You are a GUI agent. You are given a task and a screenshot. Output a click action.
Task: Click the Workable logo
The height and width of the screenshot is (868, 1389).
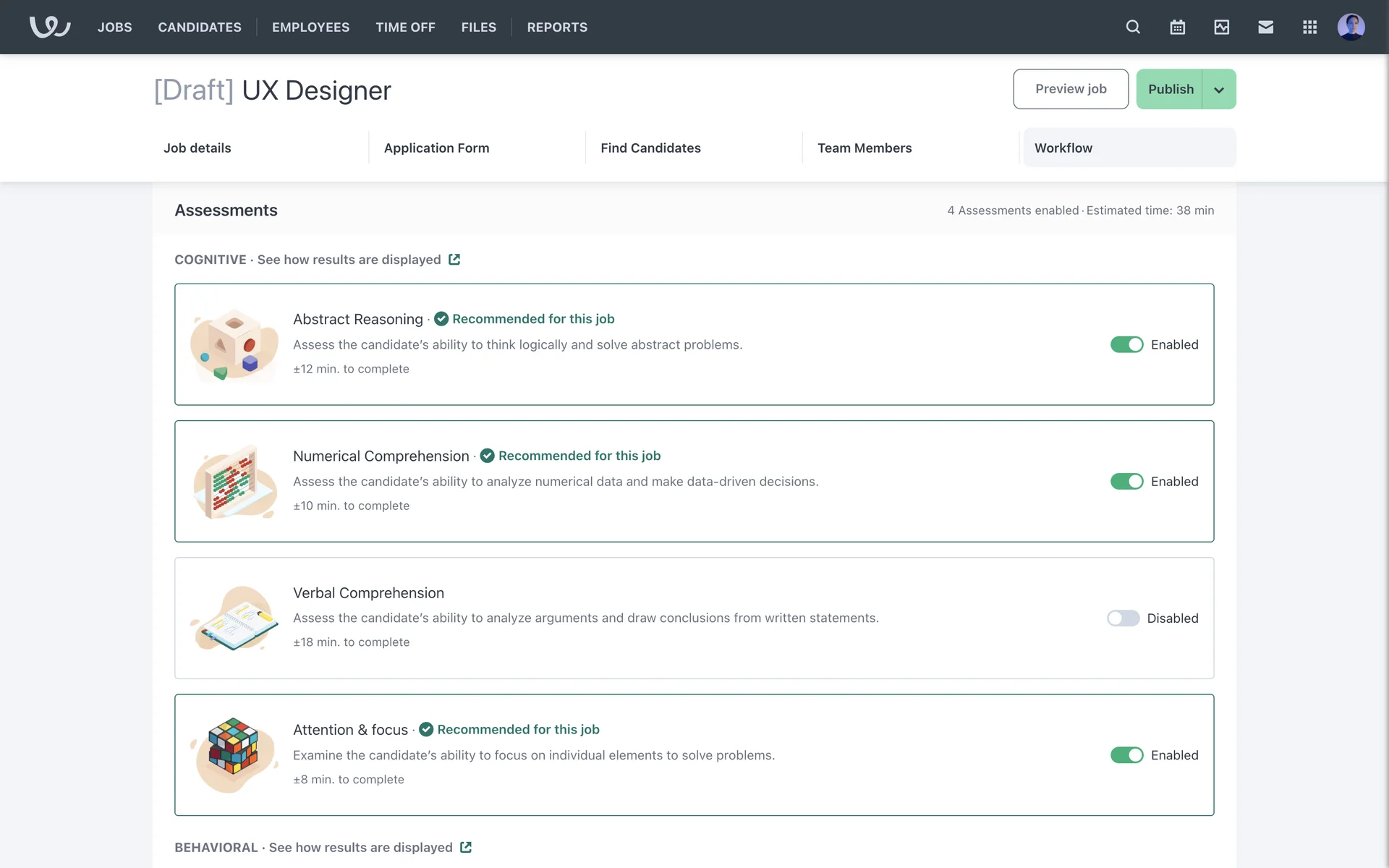(49, 27)
